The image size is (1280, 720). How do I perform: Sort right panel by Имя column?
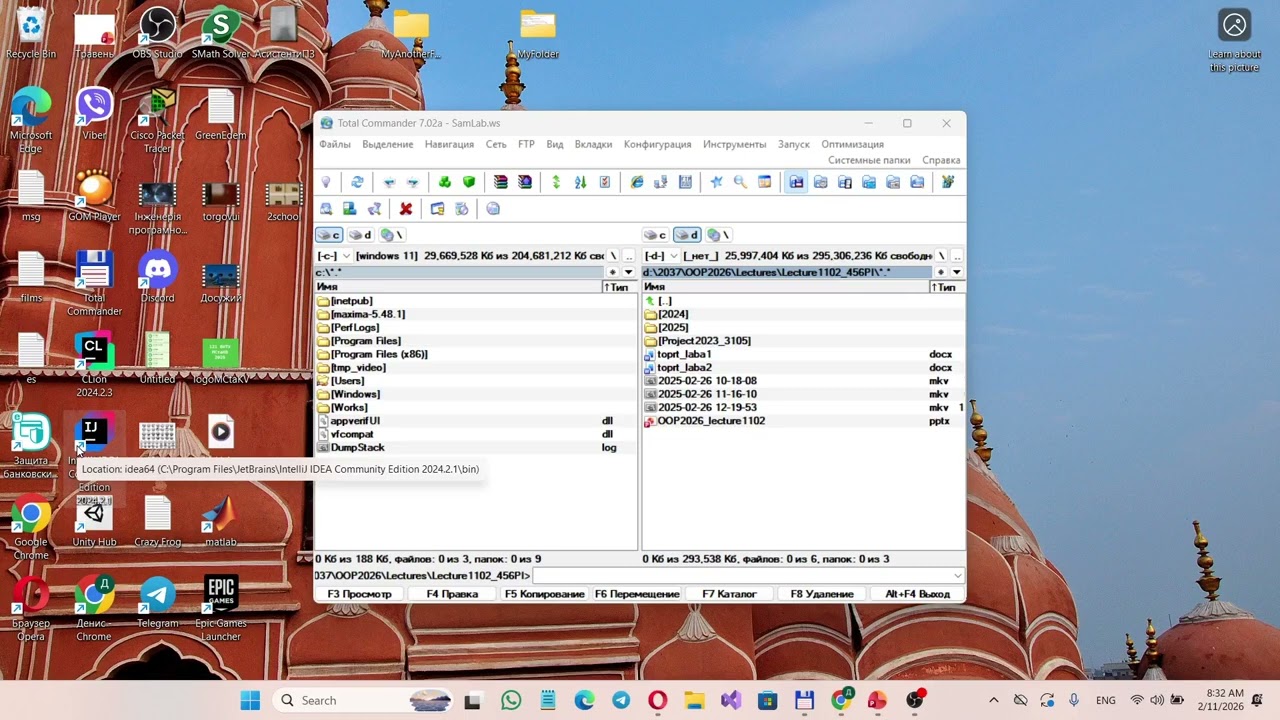pyautogui.click(x=785, y=287)
